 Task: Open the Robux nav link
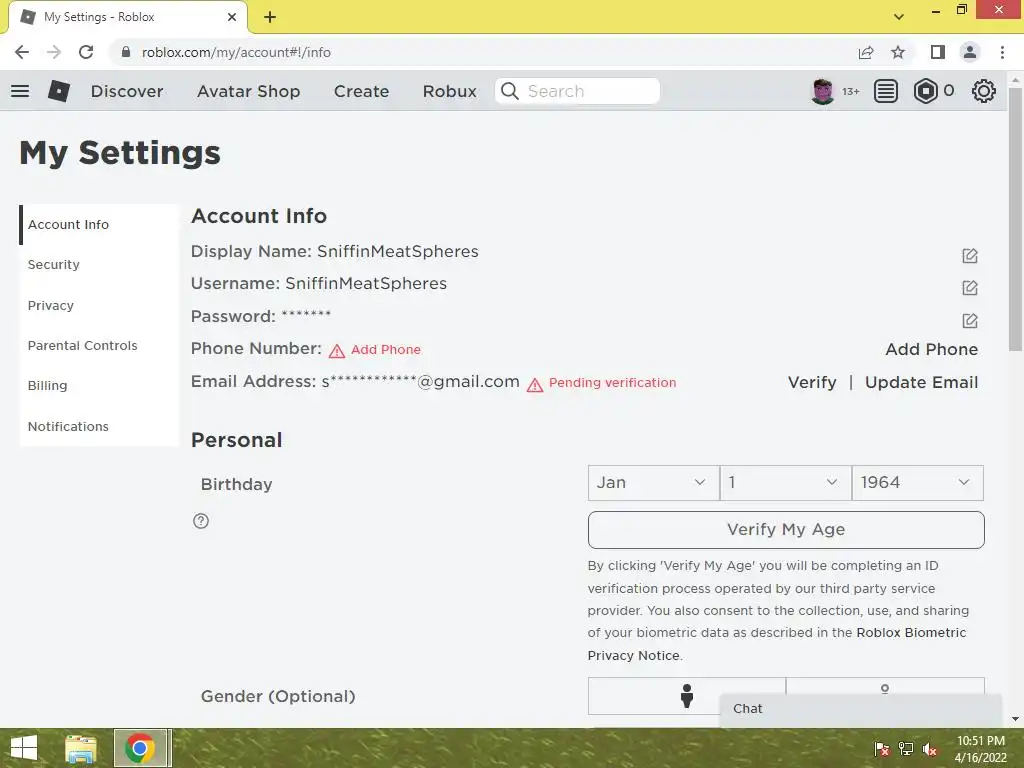(x=449, y=91)
